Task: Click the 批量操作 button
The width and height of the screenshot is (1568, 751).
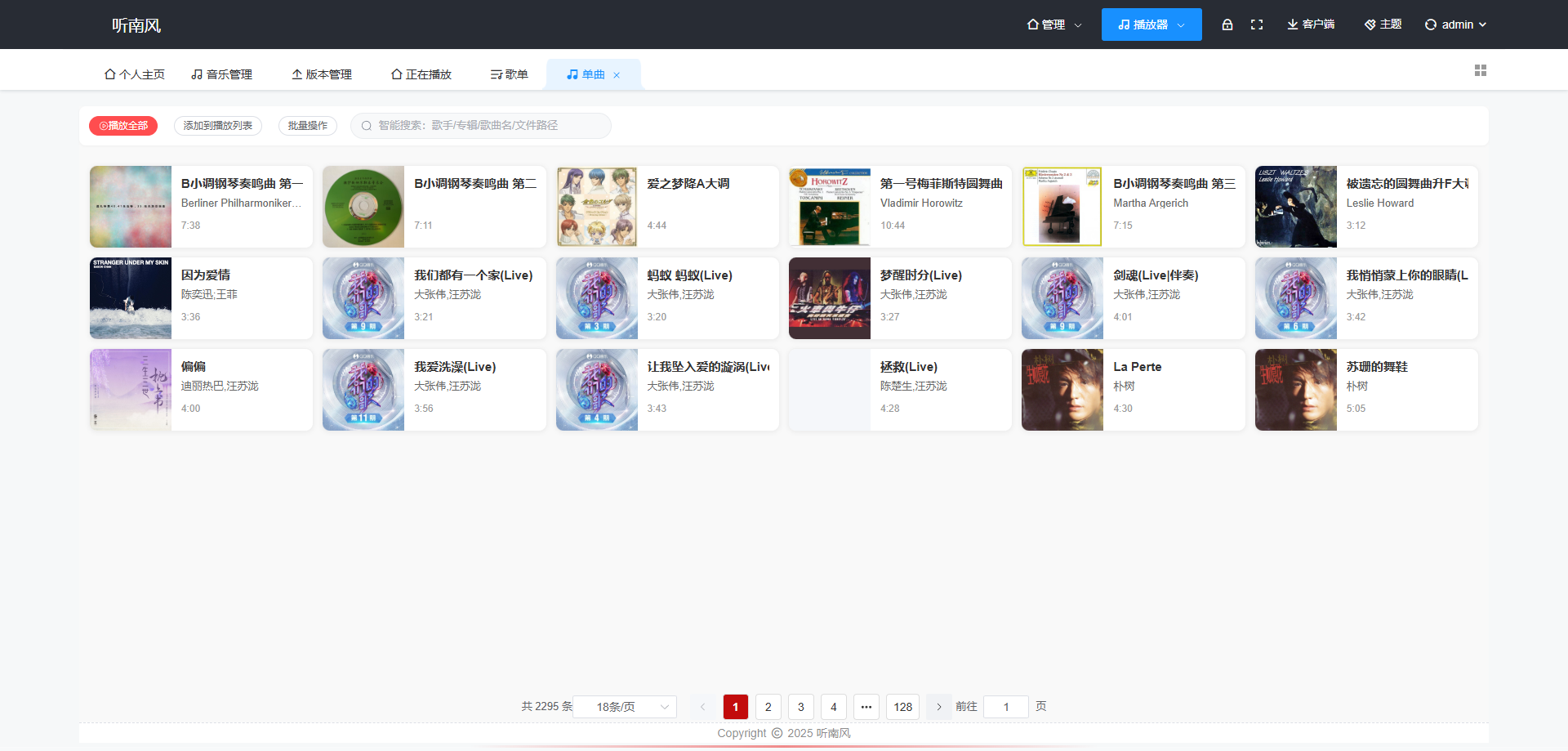Action: (x=308, y=126)
